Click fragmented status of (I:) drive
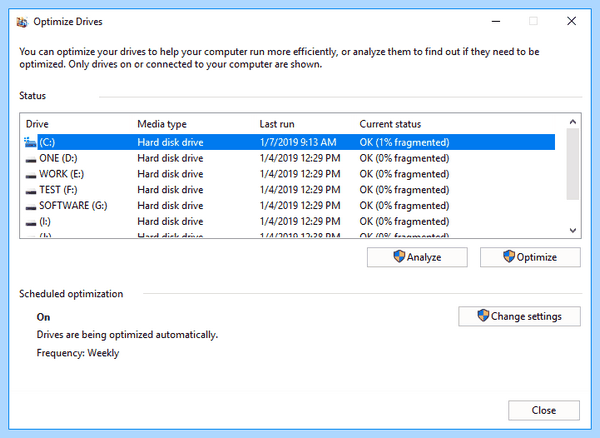Screen dimensions: 600x438 pyautogui.click(x=404, y=221)
